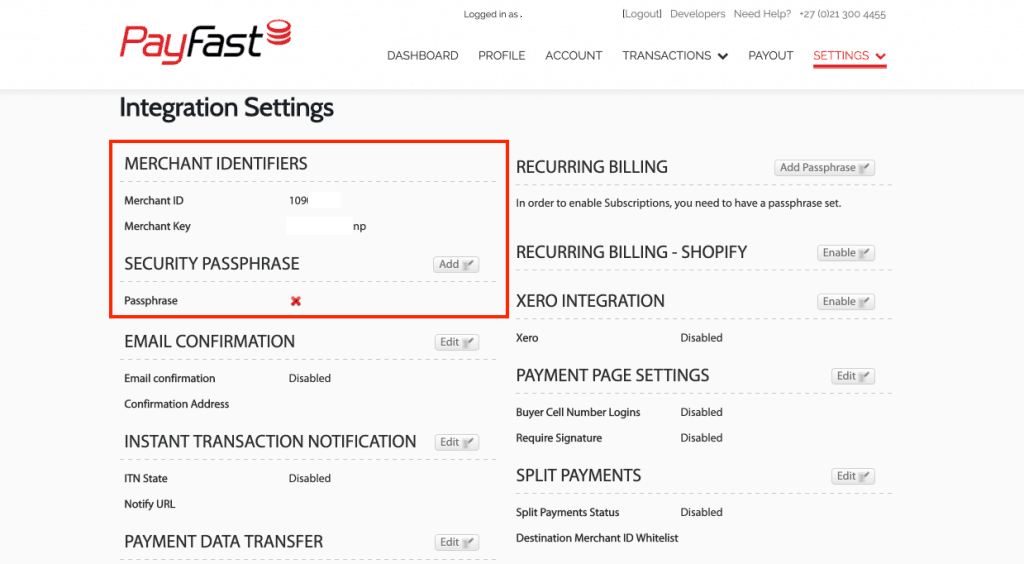Click the Confirmation Address label
This screenshot has height=564, width=1024.
(x=176, y=404)
